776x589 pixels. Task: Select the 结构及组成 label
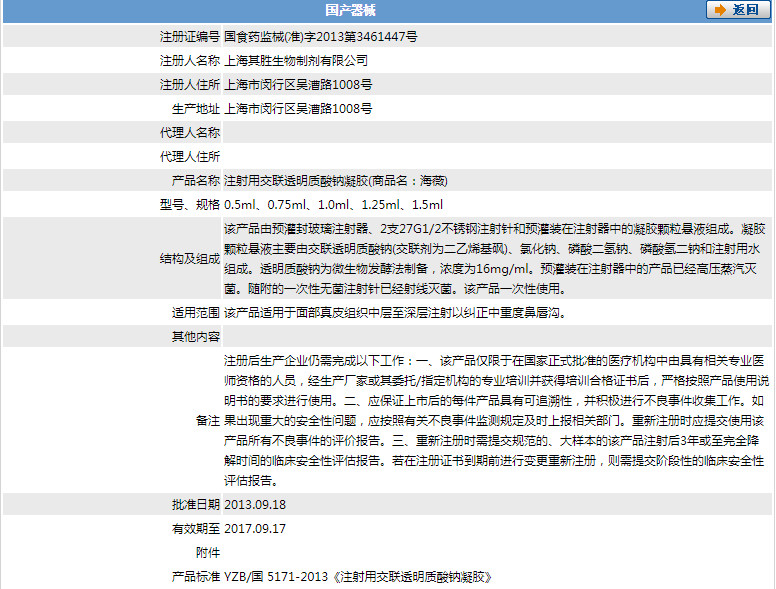(190, 258)
